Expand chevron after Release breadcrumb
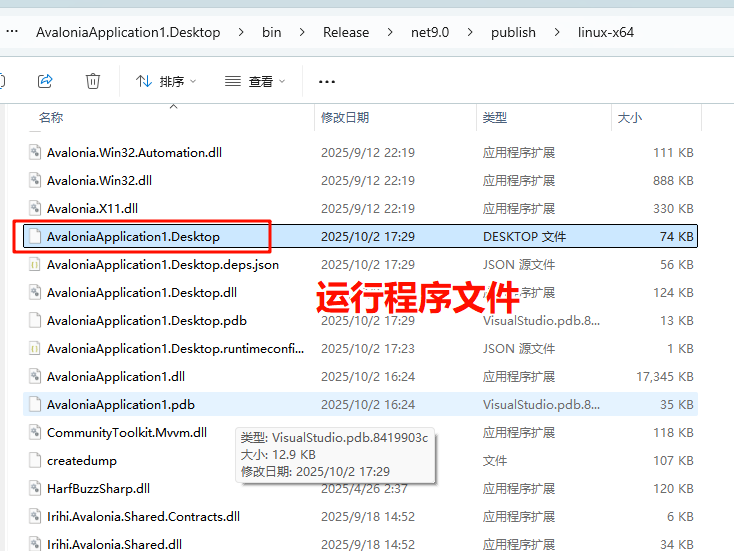The width and height of the screenshot is (734, 551). tap(389, 32)
